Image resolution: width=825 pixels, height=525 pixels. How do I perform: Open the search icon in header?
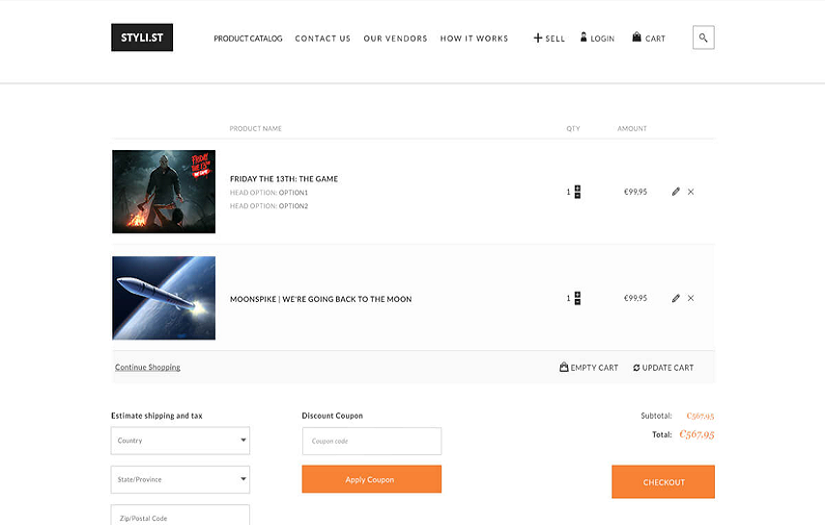[703, 37]
